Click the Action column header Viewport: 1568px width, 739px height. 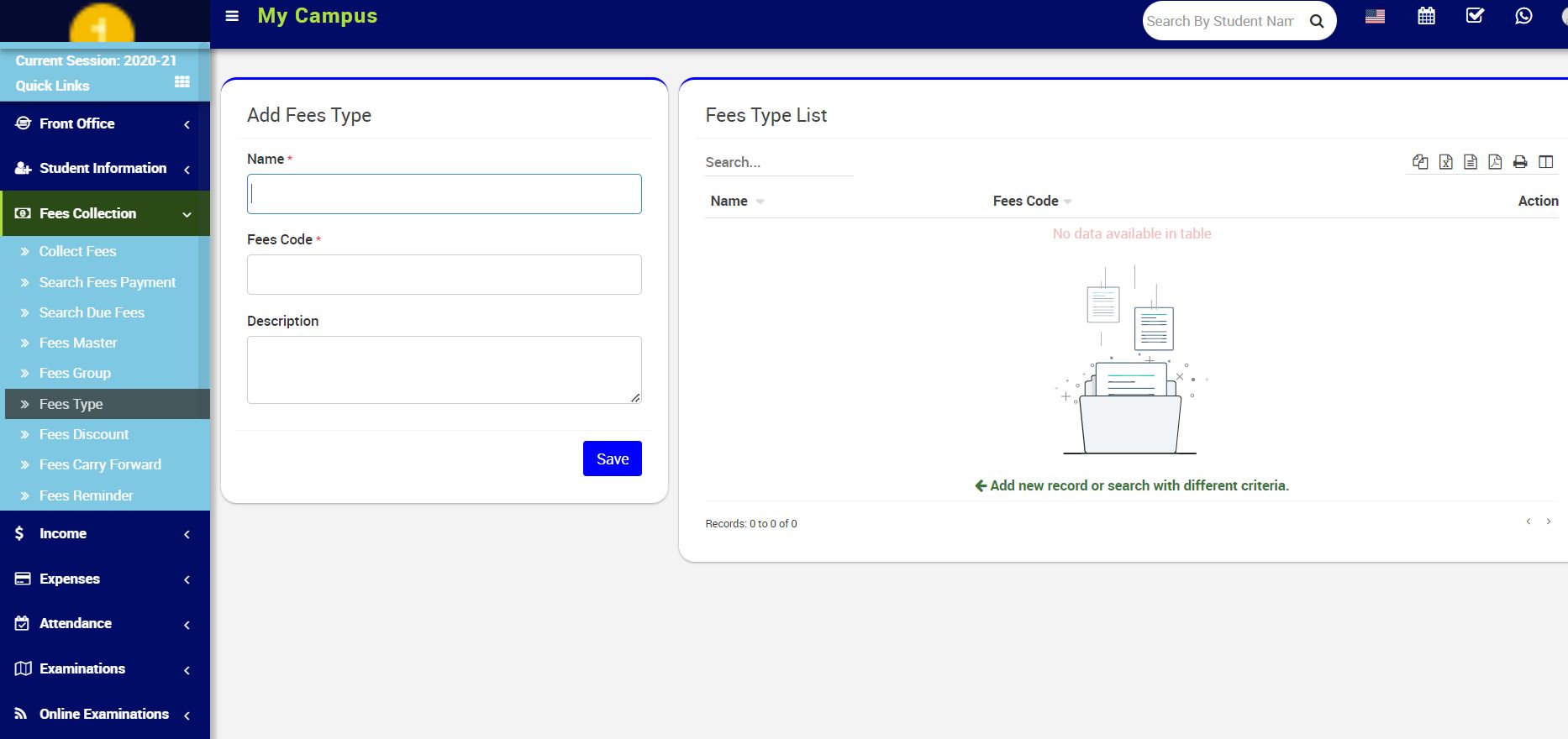point(1538,201)
